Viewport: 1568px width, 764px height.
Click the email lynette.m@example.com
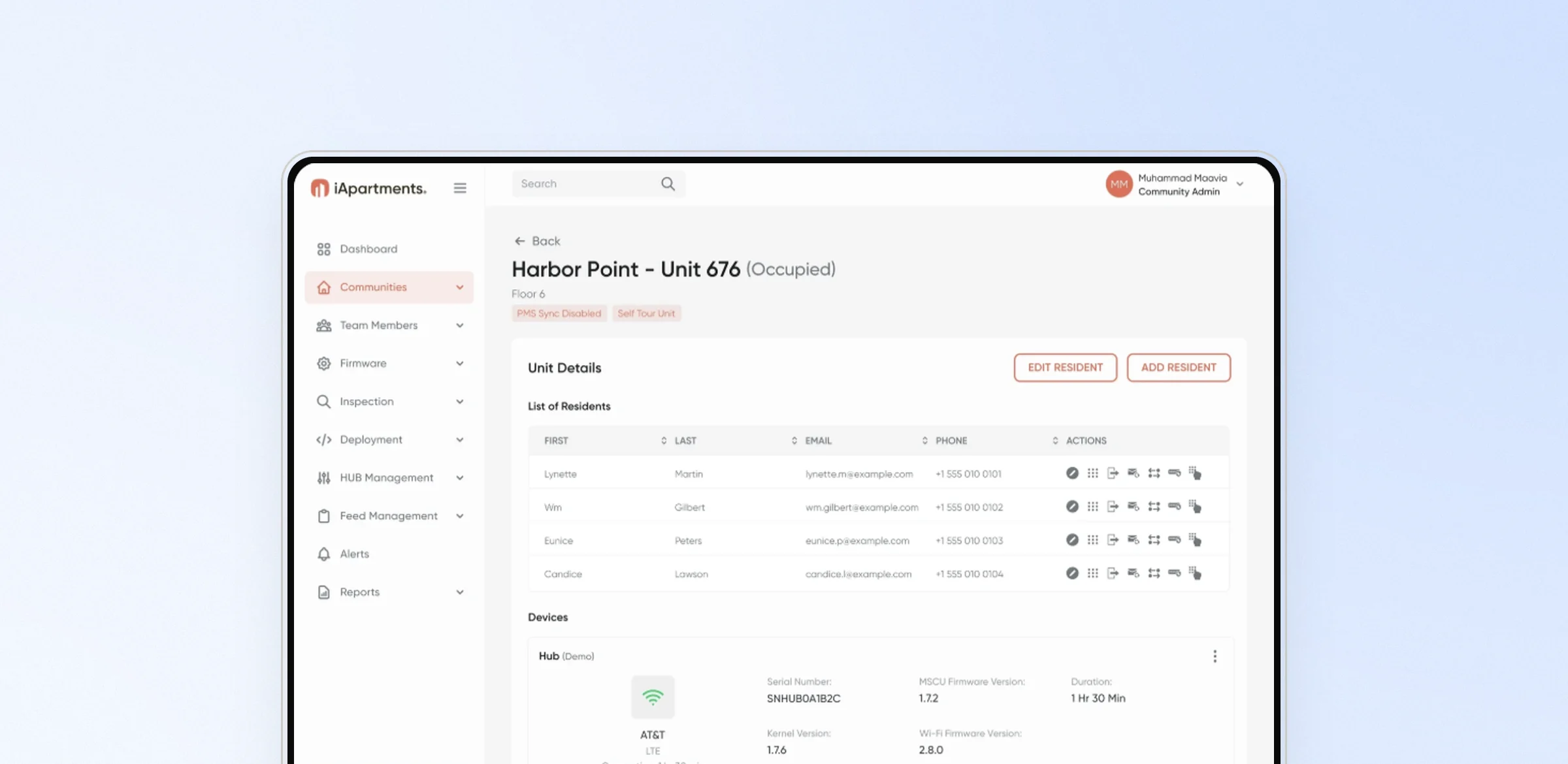[x=859, y=474]
